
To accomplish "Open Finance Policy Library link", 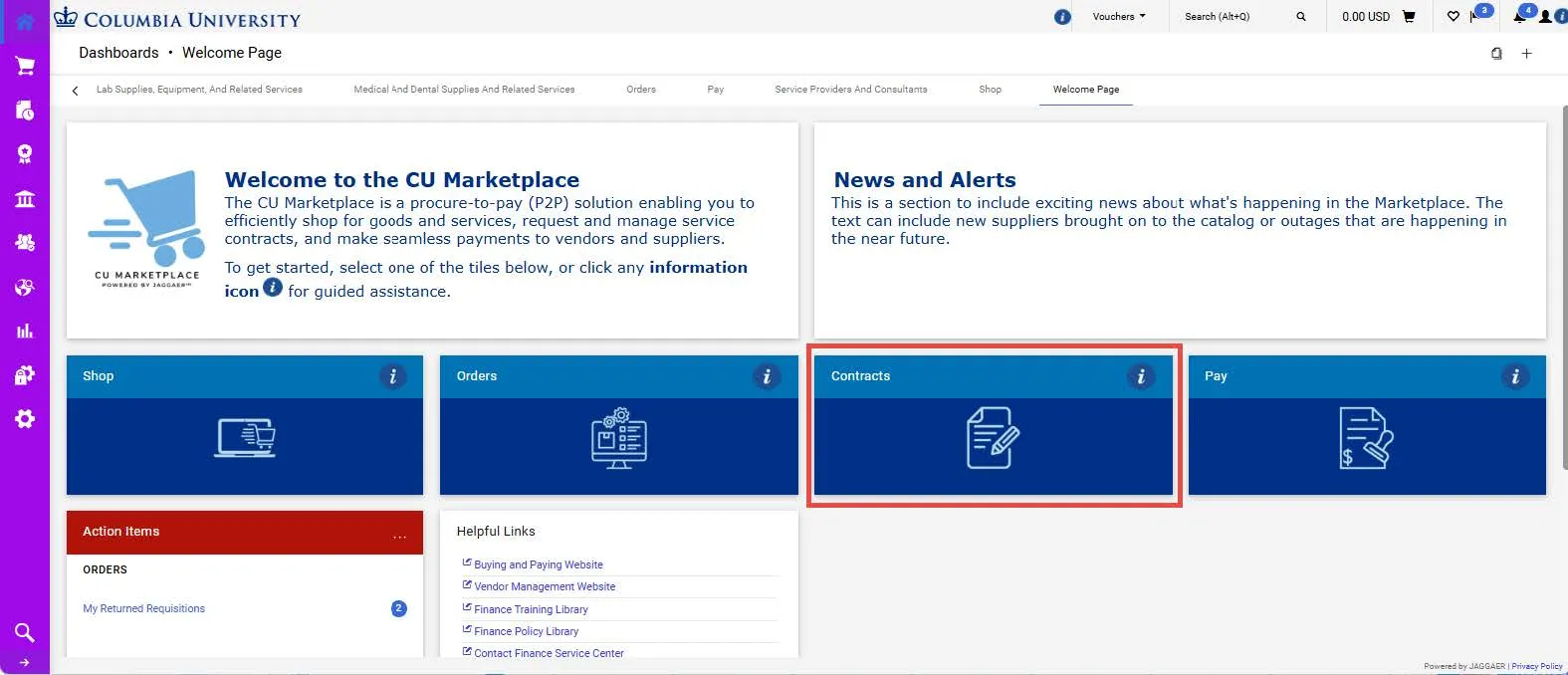I will [526, 631].
